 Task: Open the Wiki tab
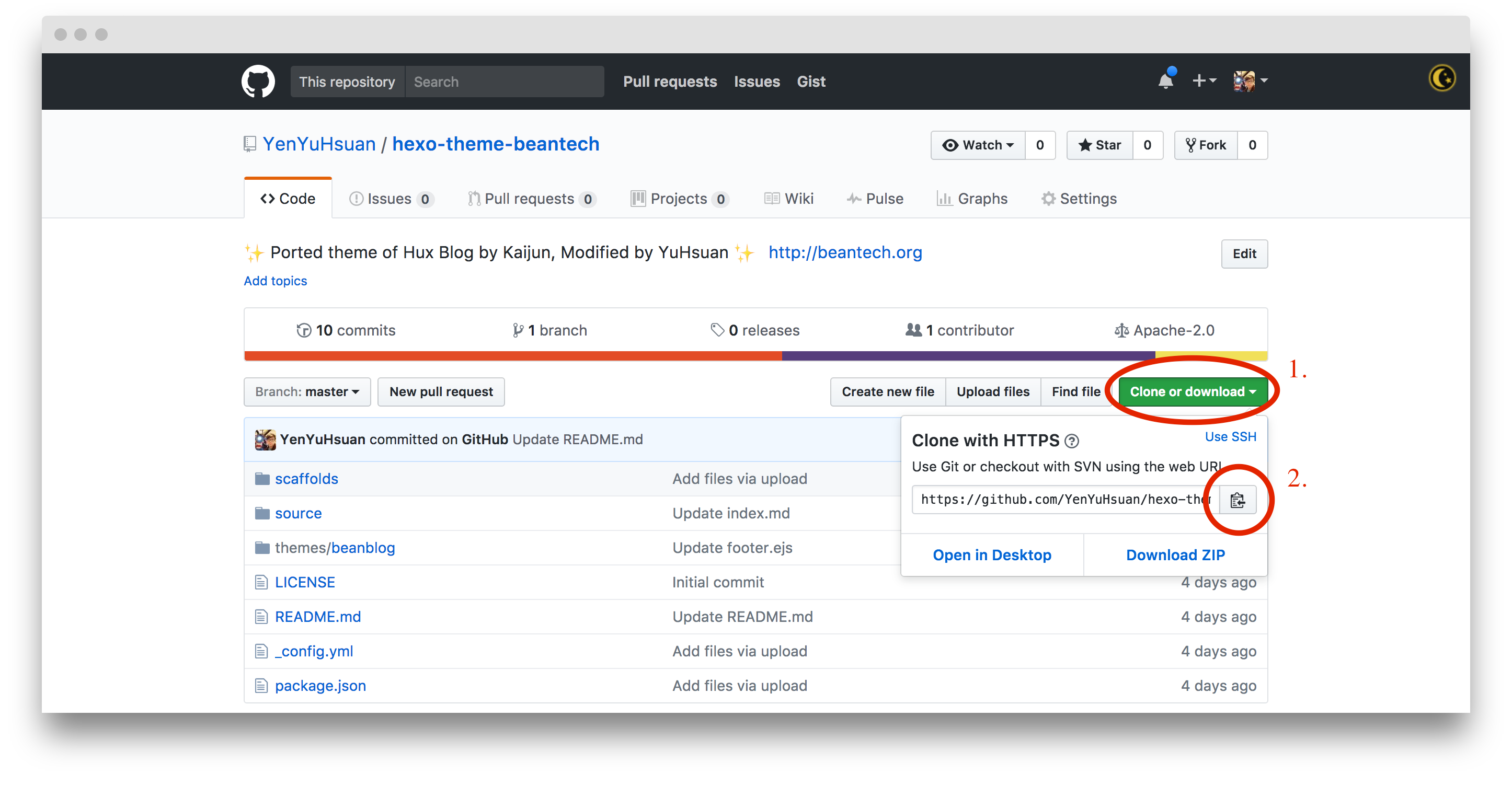coord(789,199)
